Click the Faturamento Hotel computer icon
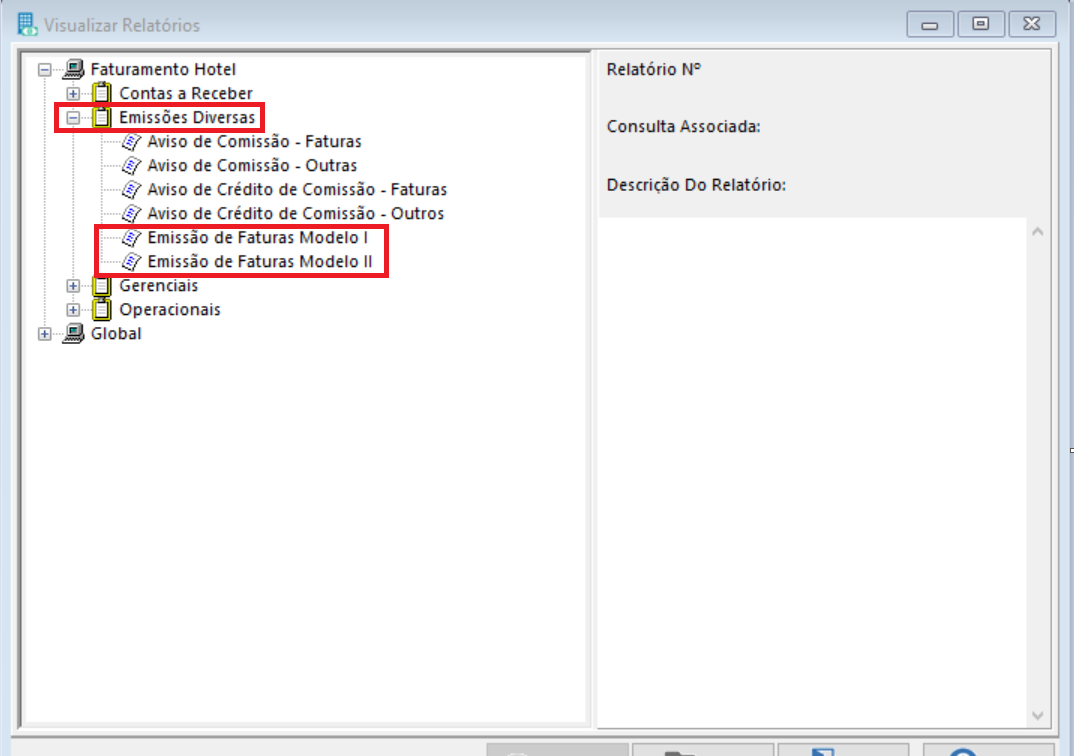Image resolution: width=1074 pixels, height=756 pixels. [x=73, y=69]
